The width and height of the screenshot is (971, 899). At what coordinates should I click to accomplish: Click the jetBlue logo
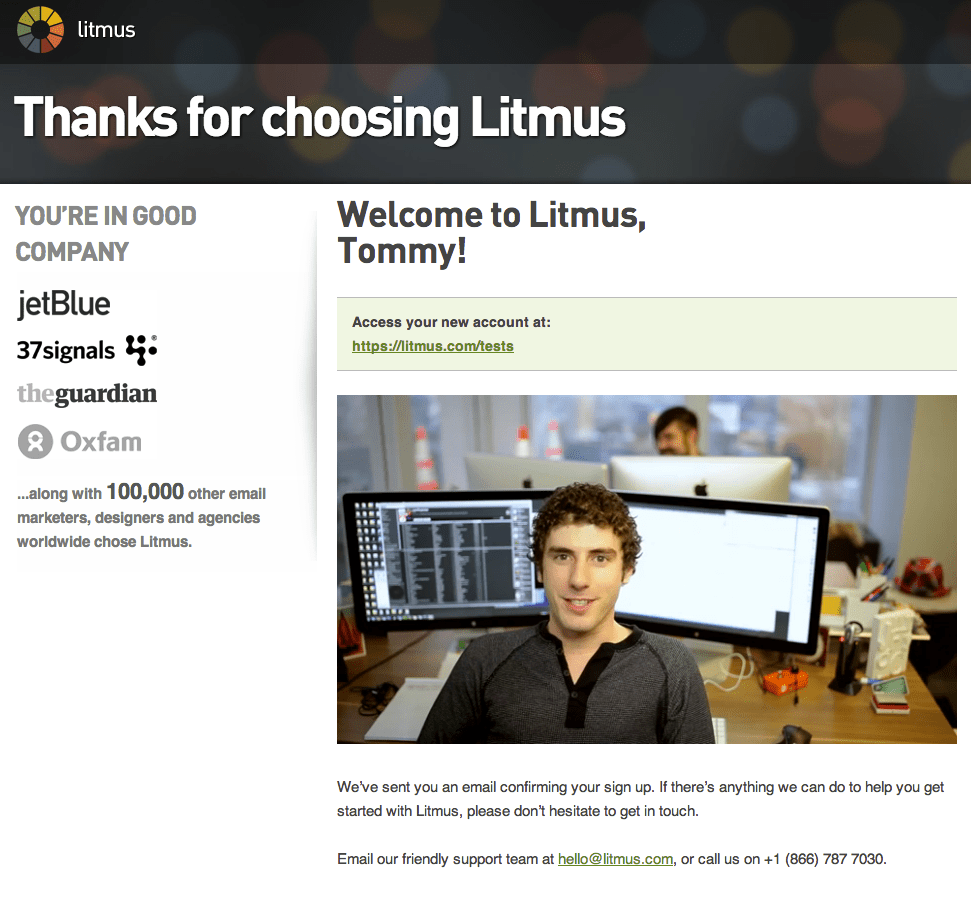click(x=64, y=304)
